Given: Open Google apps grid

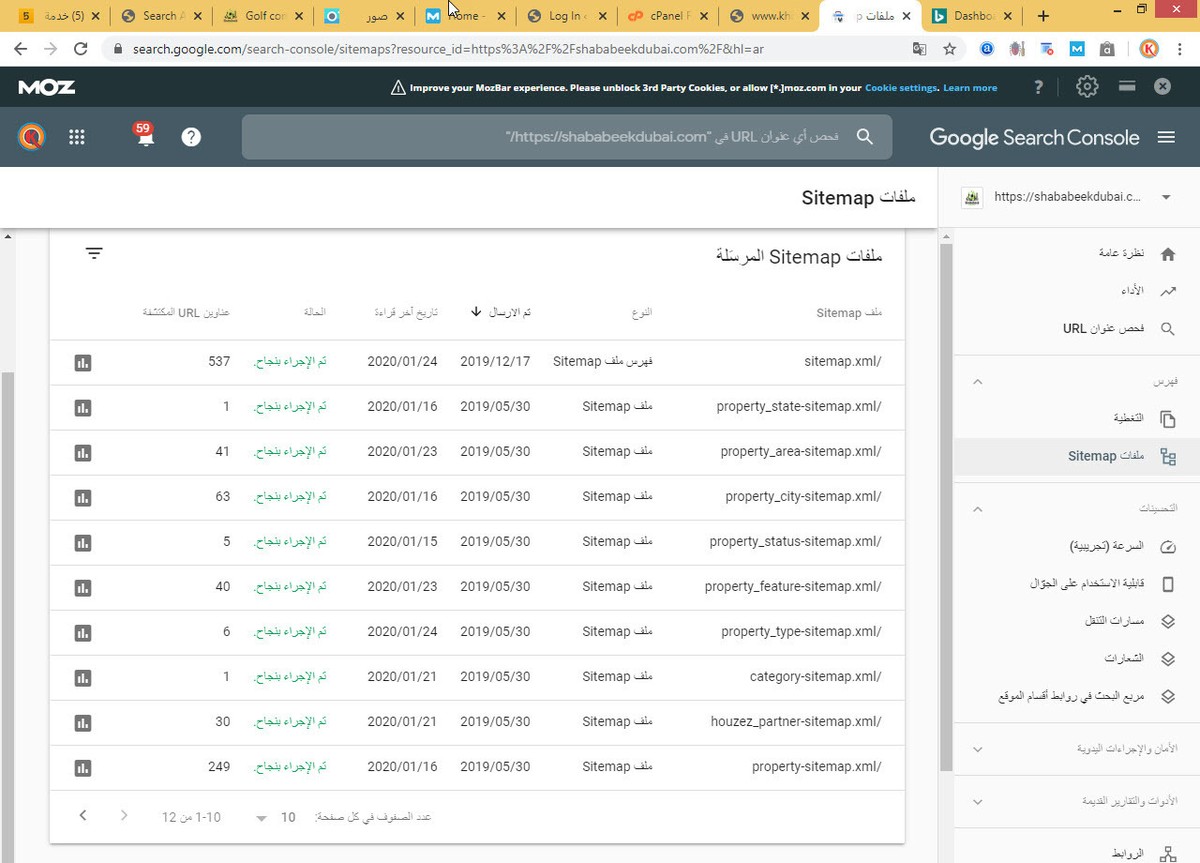Looking at the screenshot, I should pyautogui.click(x=77, y=137).
